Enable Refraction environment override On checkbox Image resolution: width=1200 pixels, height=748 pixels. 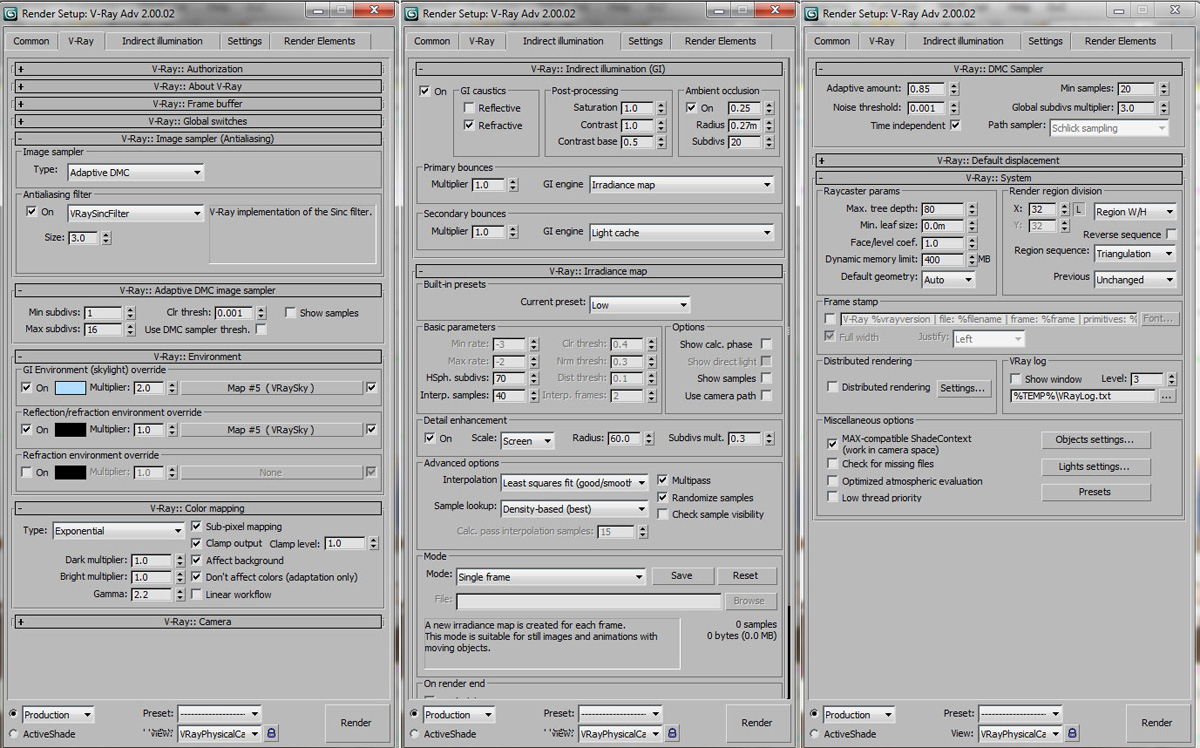point(29,472)
